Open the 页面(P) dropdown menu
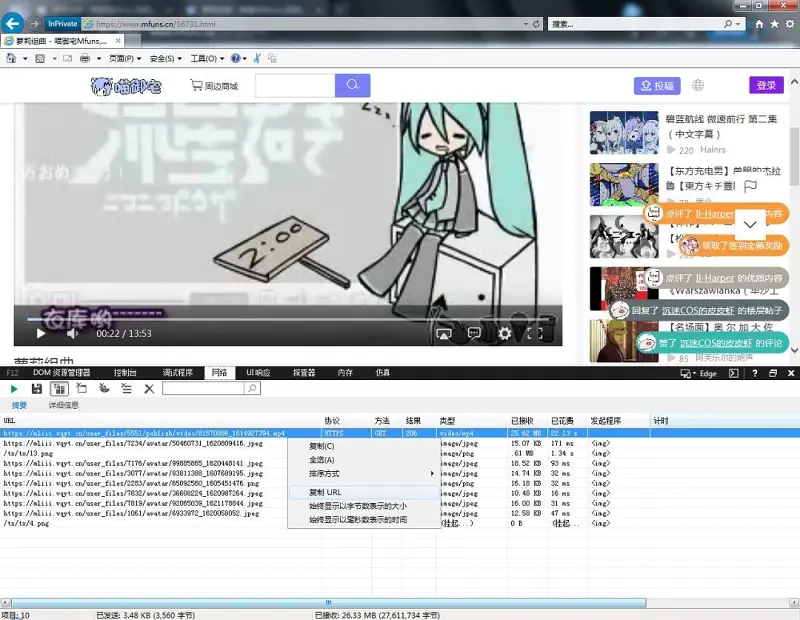Viewport: 800px width, 620px height. 125,59
